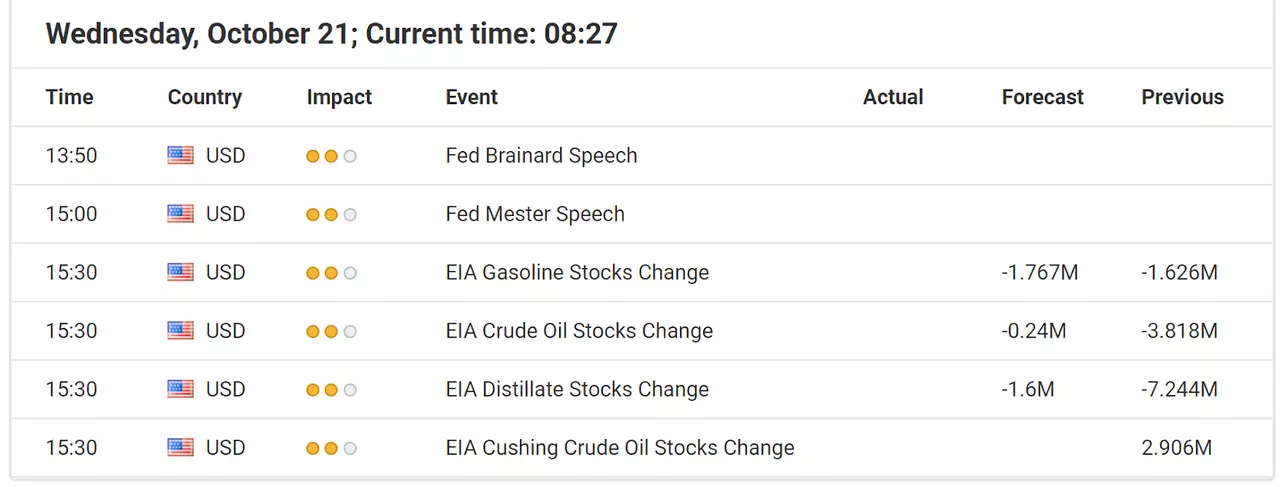Open EIA Distillate Stocks Change details
The height and width of the screenshot is (487, 1280).
click(577, 389)
